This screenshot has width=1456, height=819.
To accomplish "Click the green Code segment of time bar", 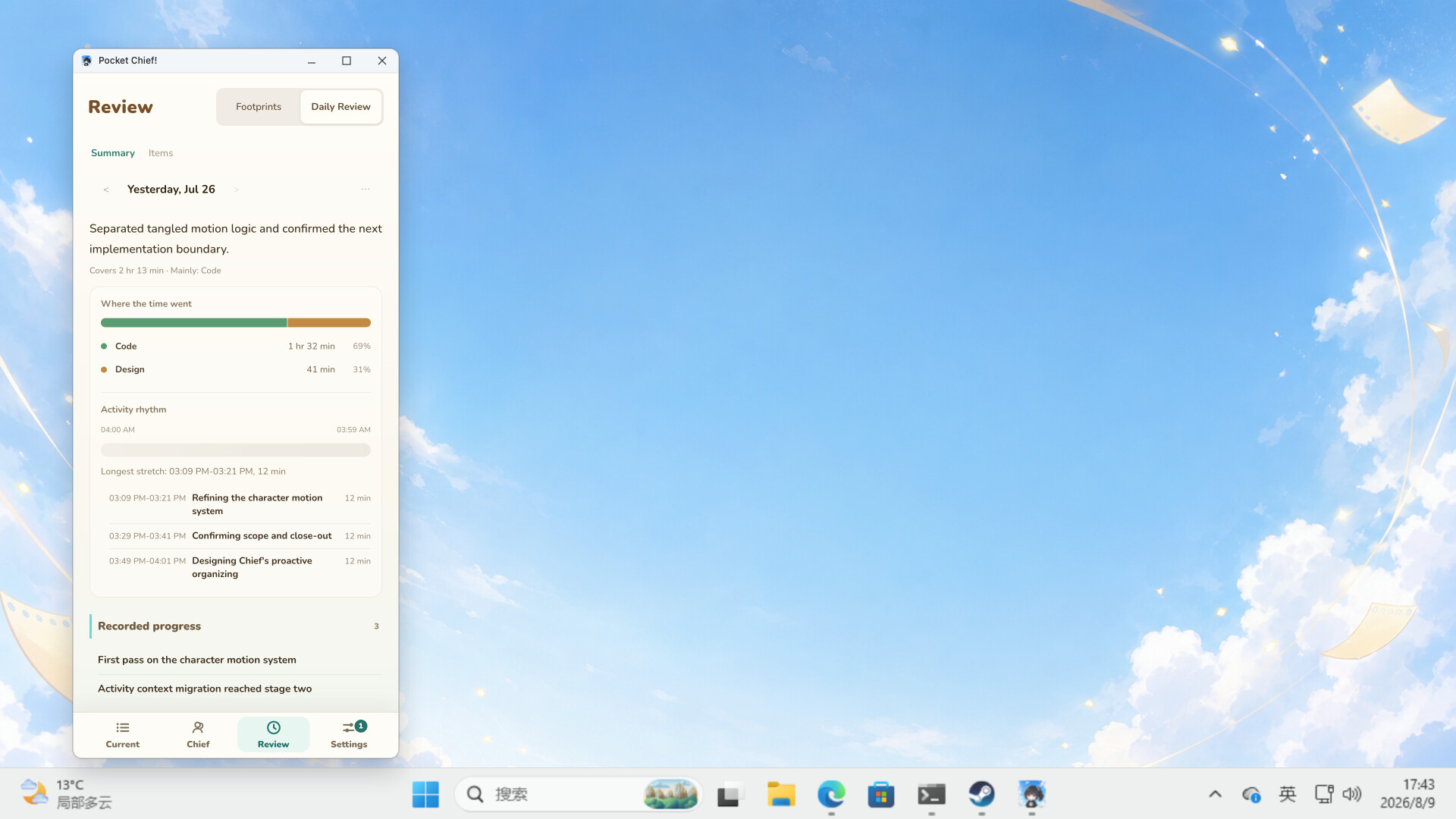I will click(194, 323).
